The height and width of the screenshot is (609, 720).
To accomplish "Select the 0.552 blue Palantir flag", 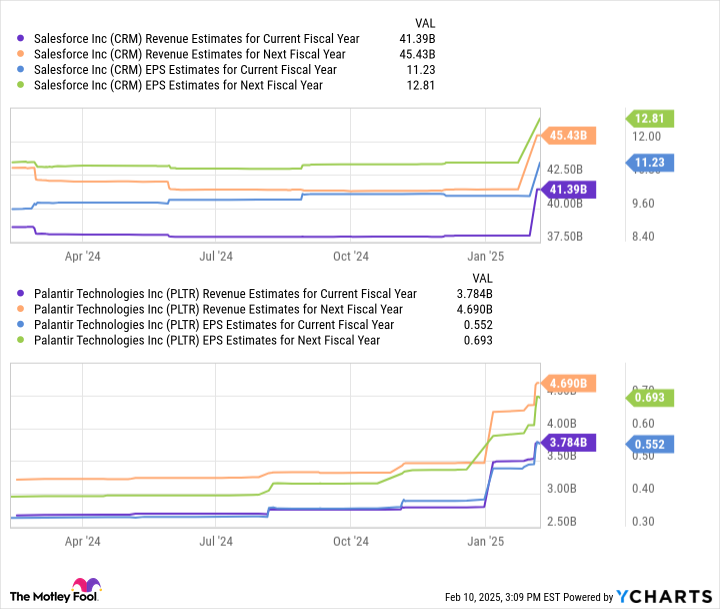I will (x=650, y=444).
